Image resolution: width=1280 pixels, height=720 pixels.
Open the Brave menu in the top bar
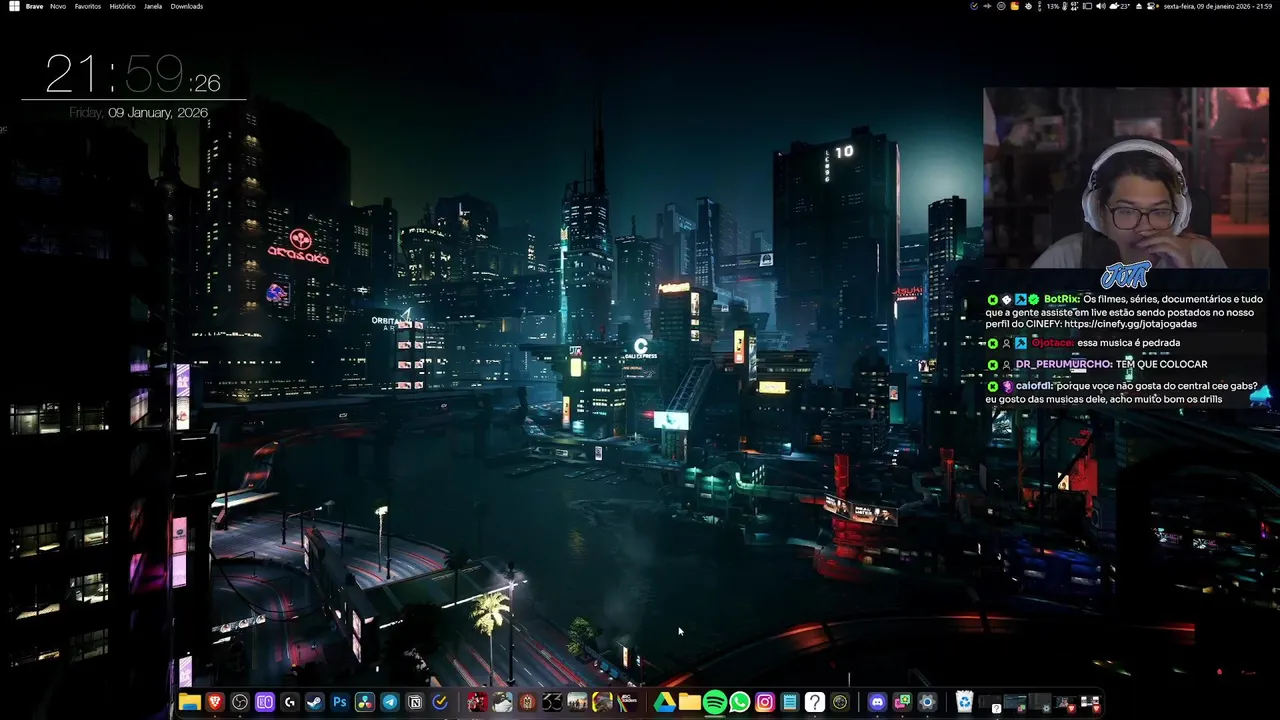coord(34,6)
